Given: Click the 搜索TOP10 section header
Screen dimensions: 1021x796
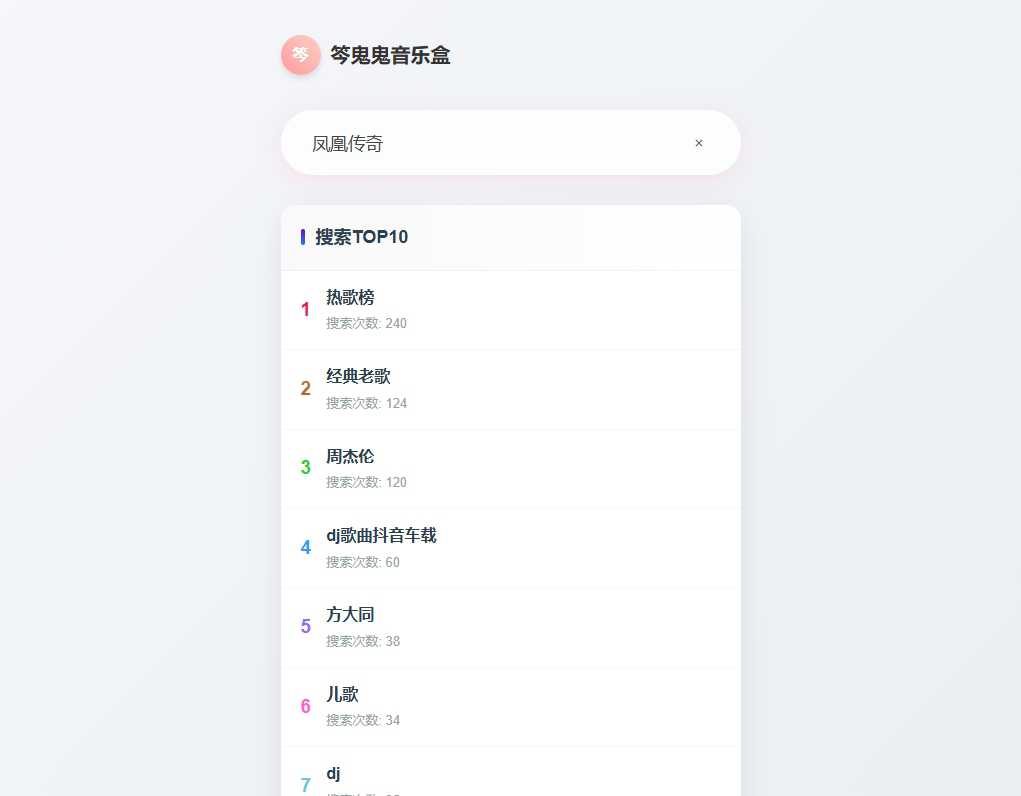Looking at the screenshot, I should (x=361, y=237).
